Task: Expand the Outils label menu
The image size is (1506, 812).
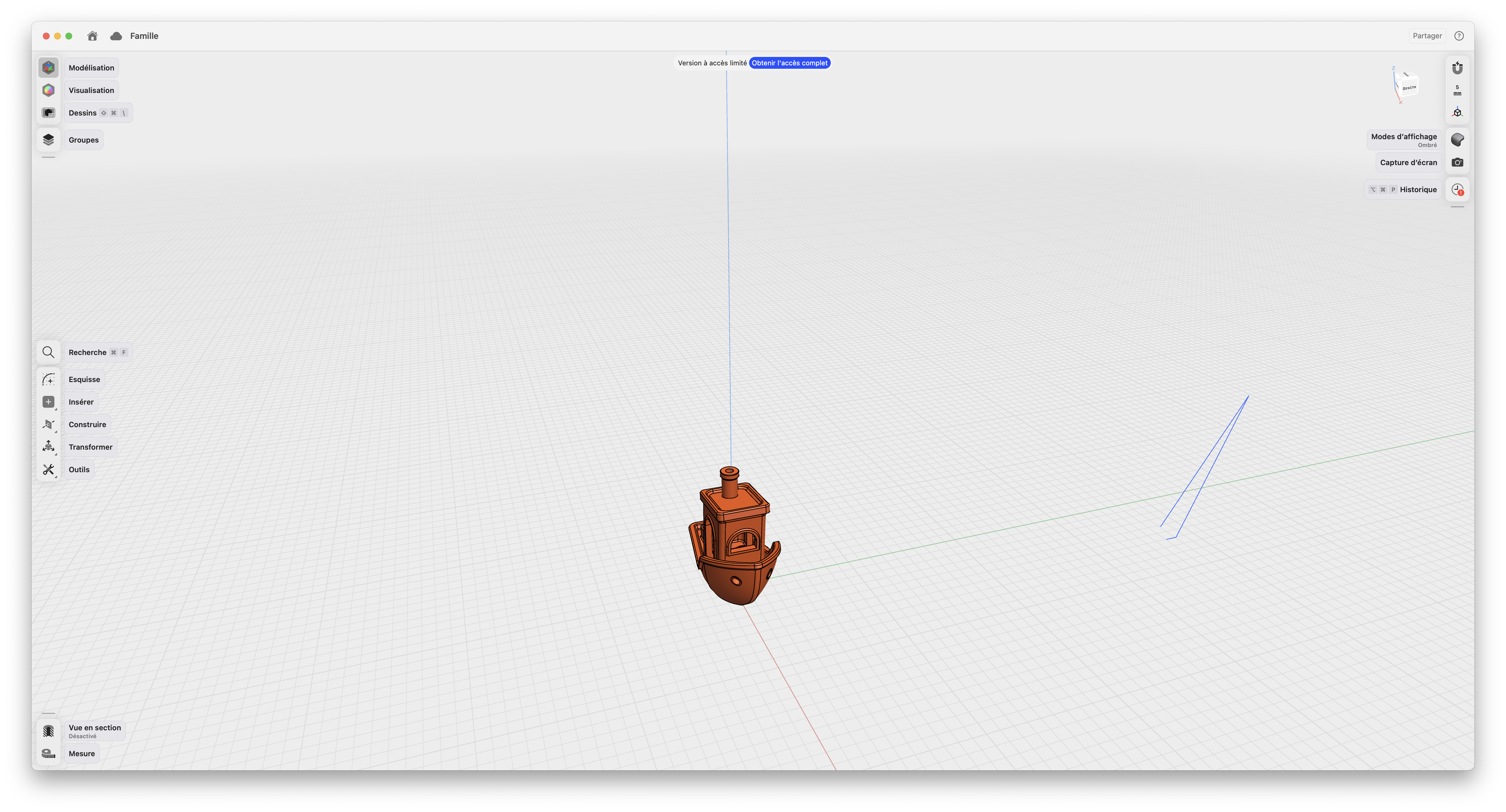Action: (79, 469)
